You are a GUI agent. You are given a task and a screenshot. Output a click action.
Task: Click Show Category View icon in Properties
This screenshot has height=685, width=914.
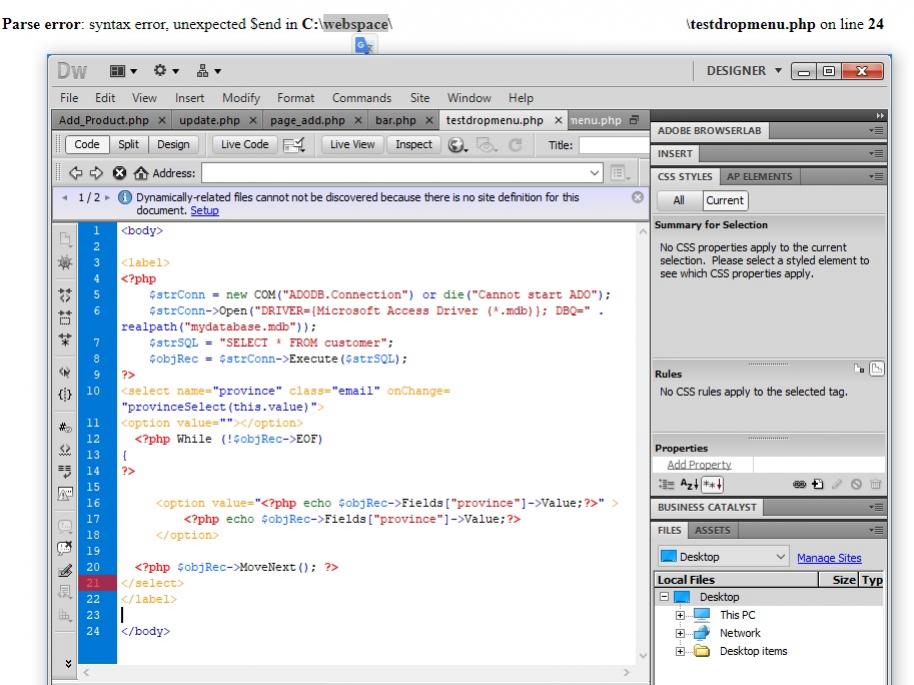point(666,484)
